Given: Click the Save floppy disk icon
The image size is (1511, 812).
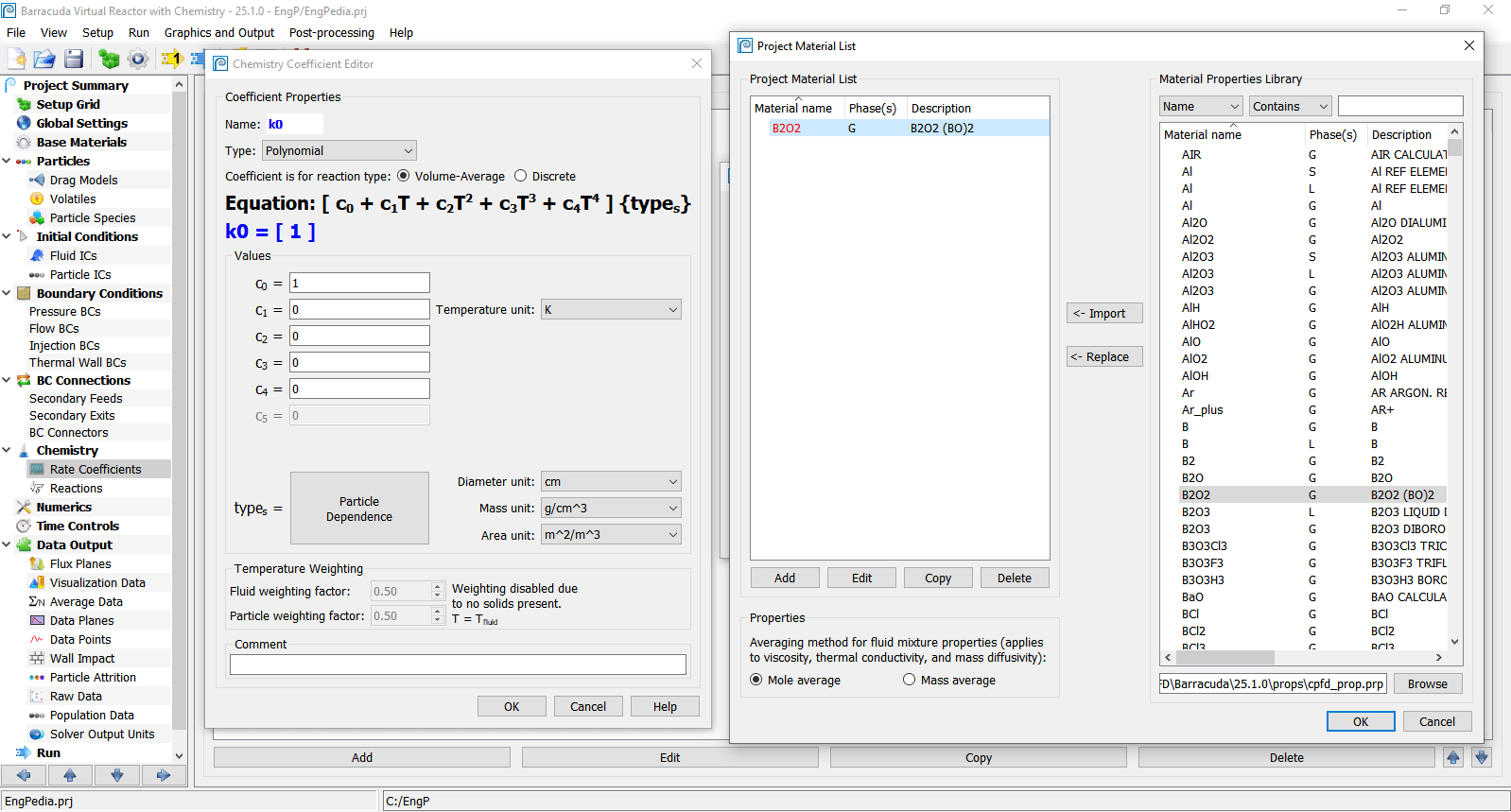Looking at the screenshot, I should pyautogui.click(x=74, y=59).
